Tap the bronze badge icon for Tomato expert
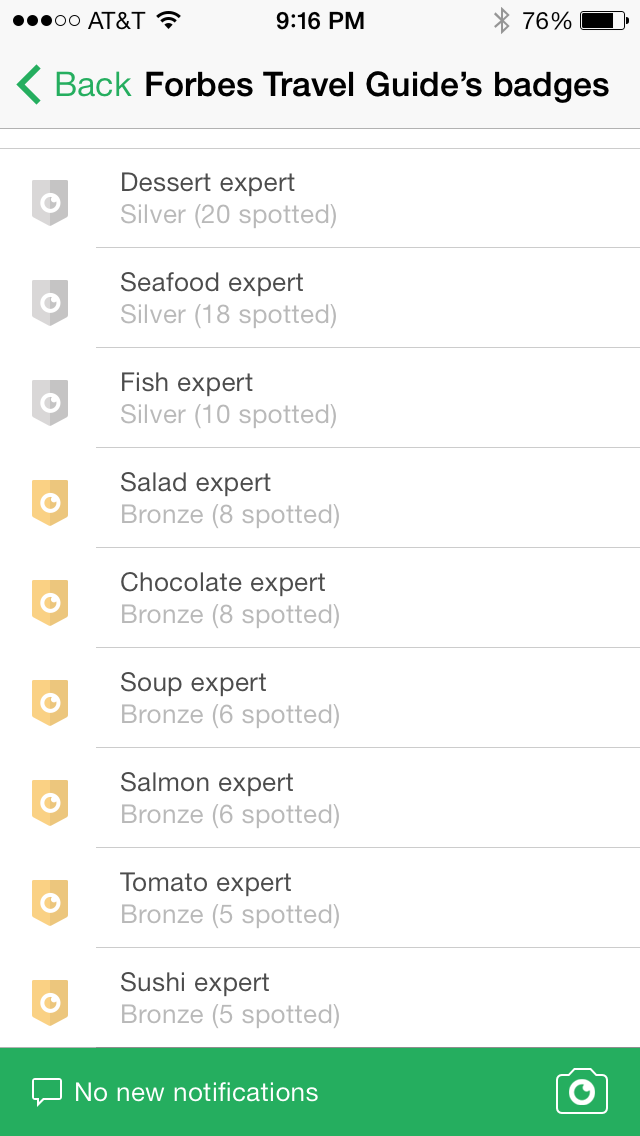Viewport: 640px width, 1136px height. [x=50, y=902]
